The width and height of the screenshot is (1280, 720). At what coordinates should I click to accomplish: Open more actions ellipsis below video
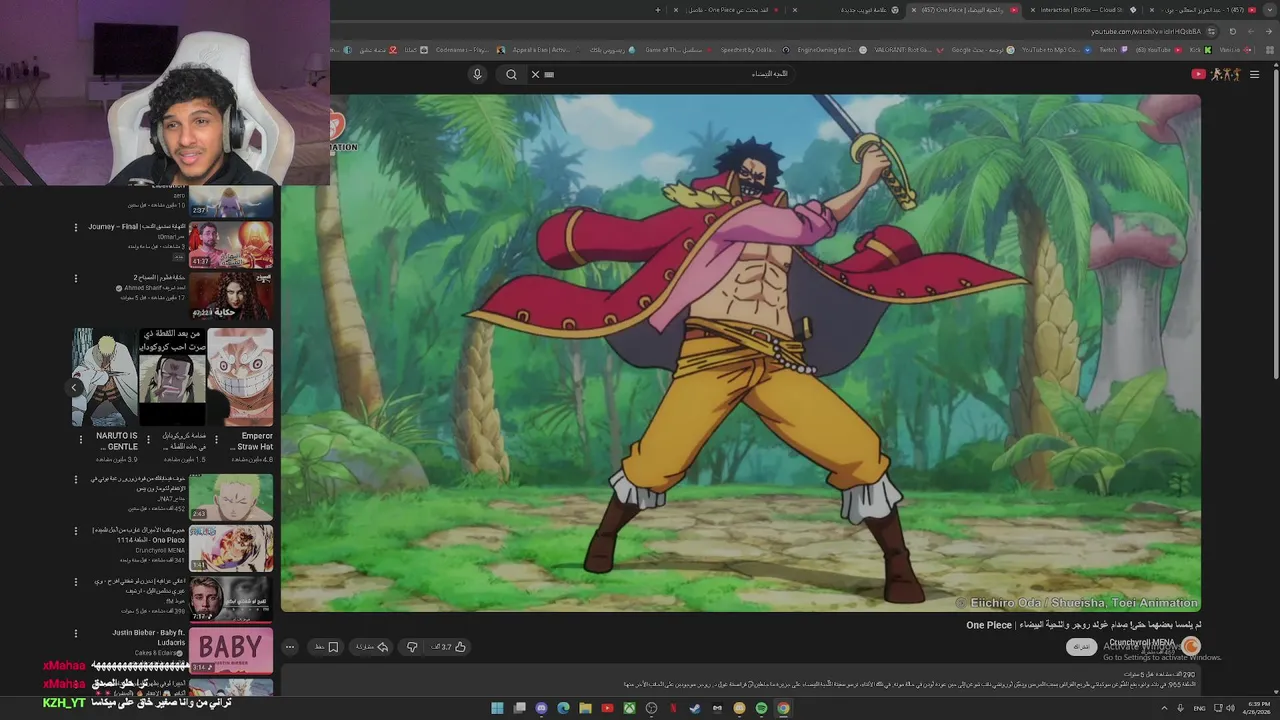290,647
